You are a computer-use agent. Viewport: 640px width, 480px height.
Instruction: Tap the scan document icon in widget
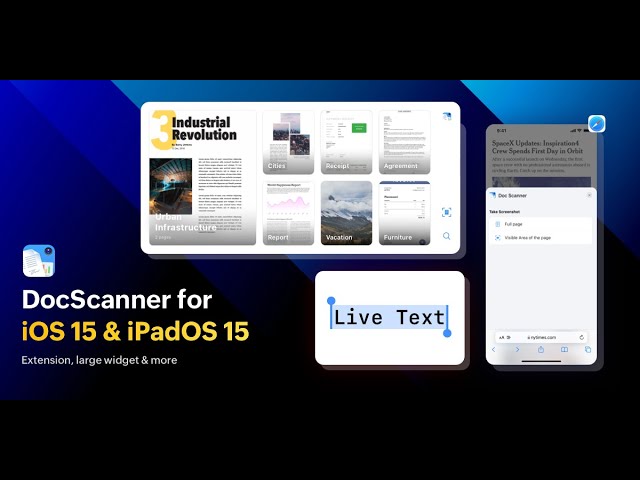click(x=446, y=213)
